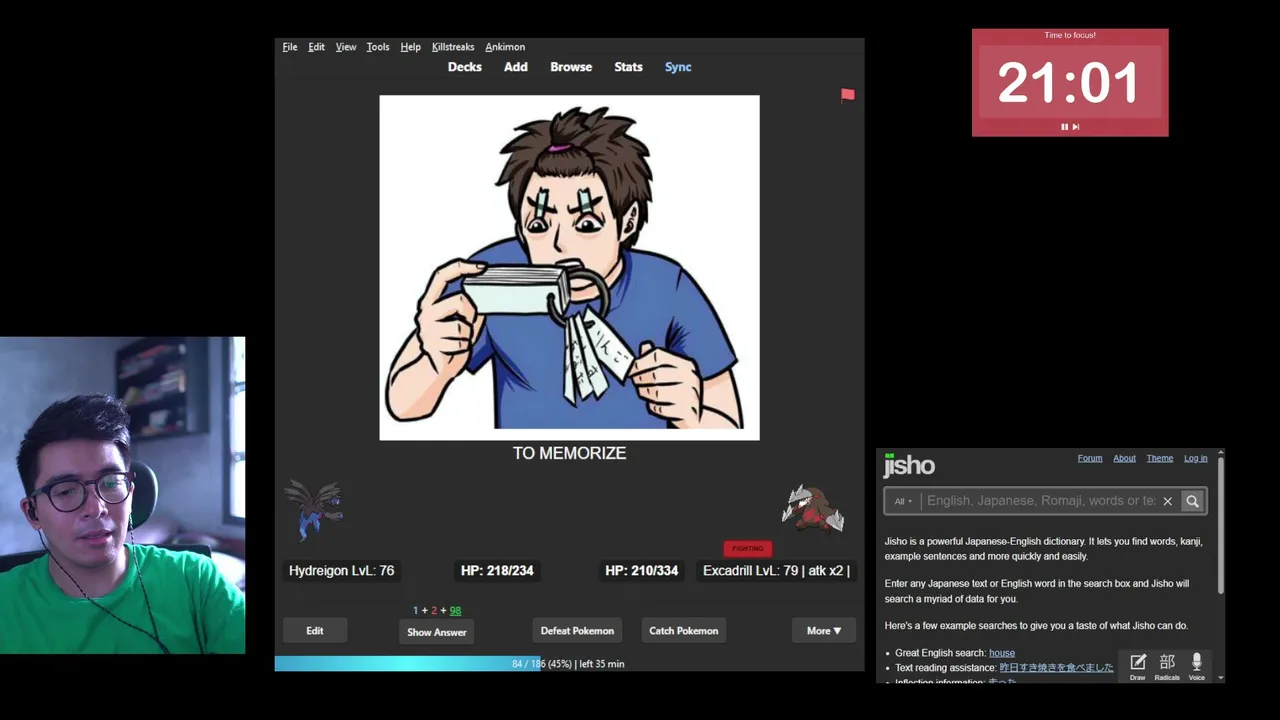Click Defeat Pokemon button

click(x=577, y=631)
